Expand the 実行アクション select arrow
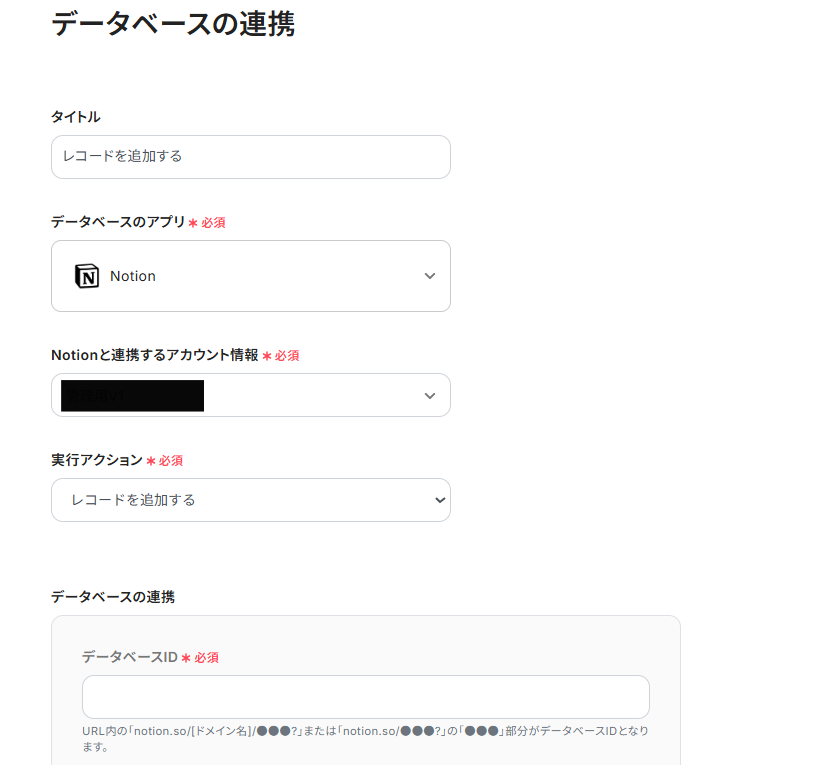 (440, 500)
